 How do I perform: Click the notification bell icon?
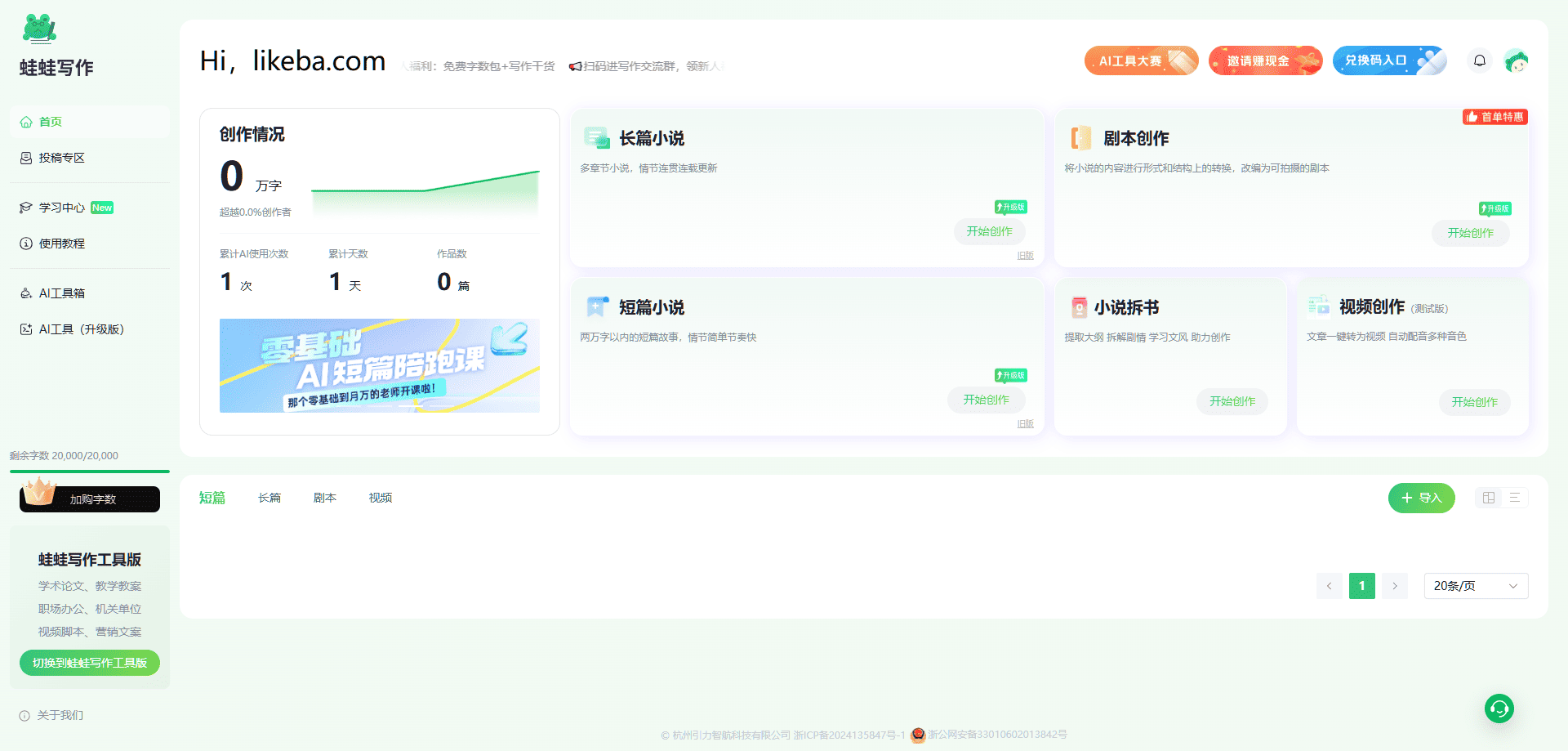1479,60
